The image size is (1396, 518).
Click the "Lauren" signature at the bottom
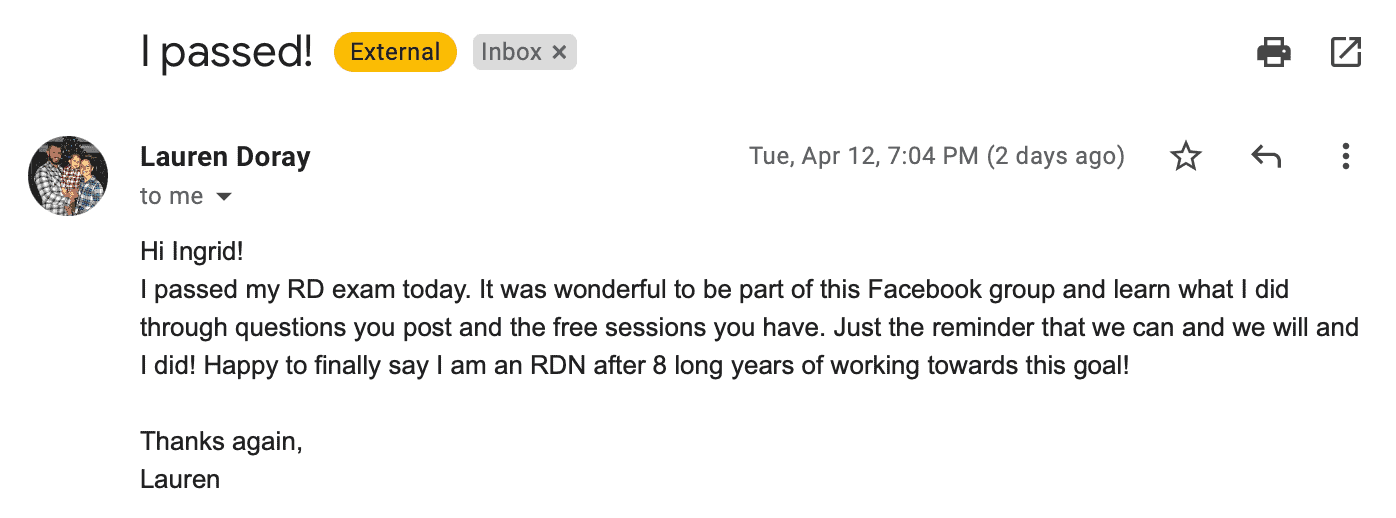pyautogui.click(x=180, y=479)
